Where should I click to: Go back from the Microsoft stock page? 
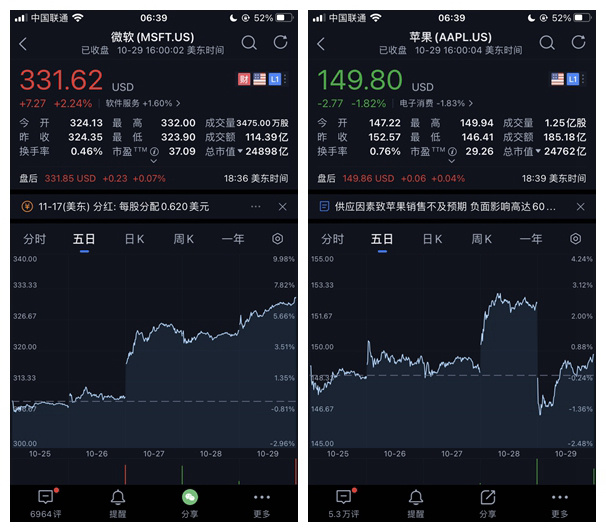23,44
